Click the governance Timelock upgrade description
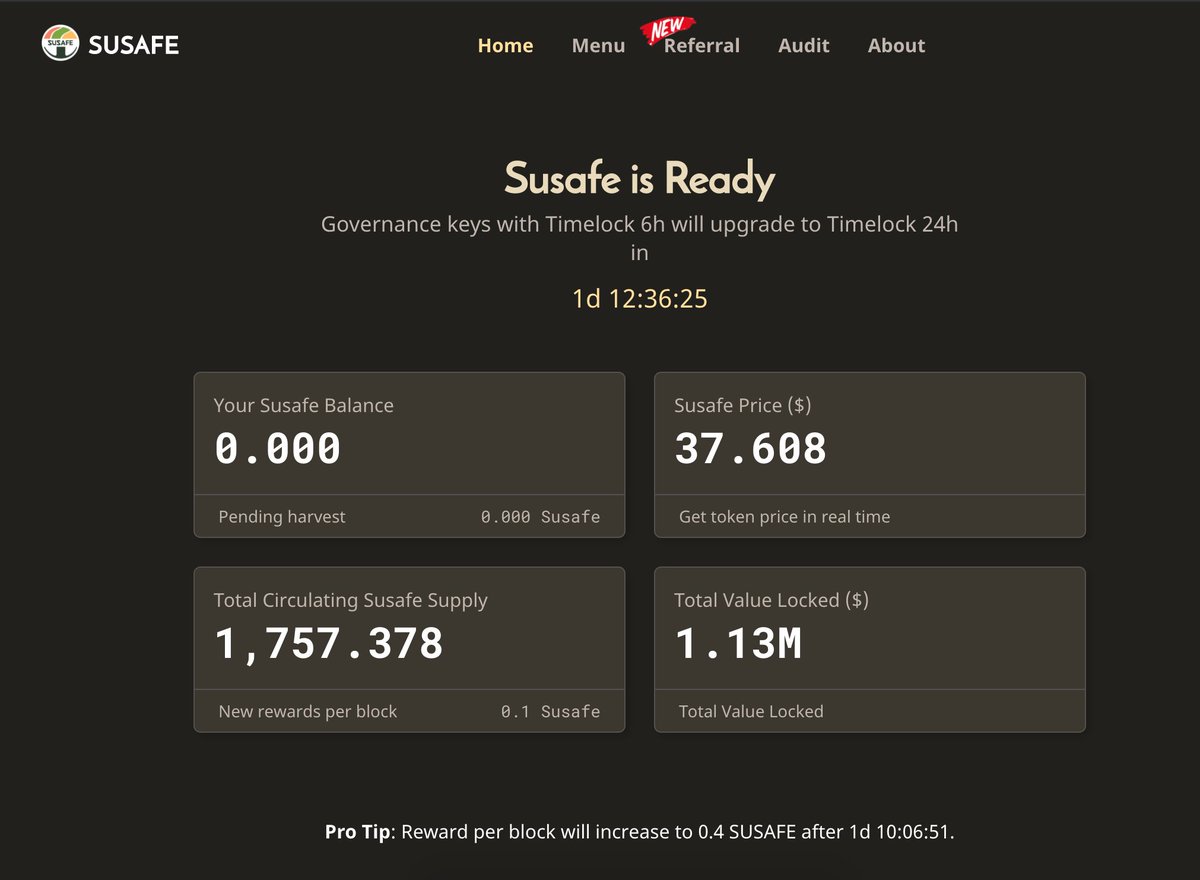Image resolution: width=1200 pixels, height=880 pixels. (640, 238)
